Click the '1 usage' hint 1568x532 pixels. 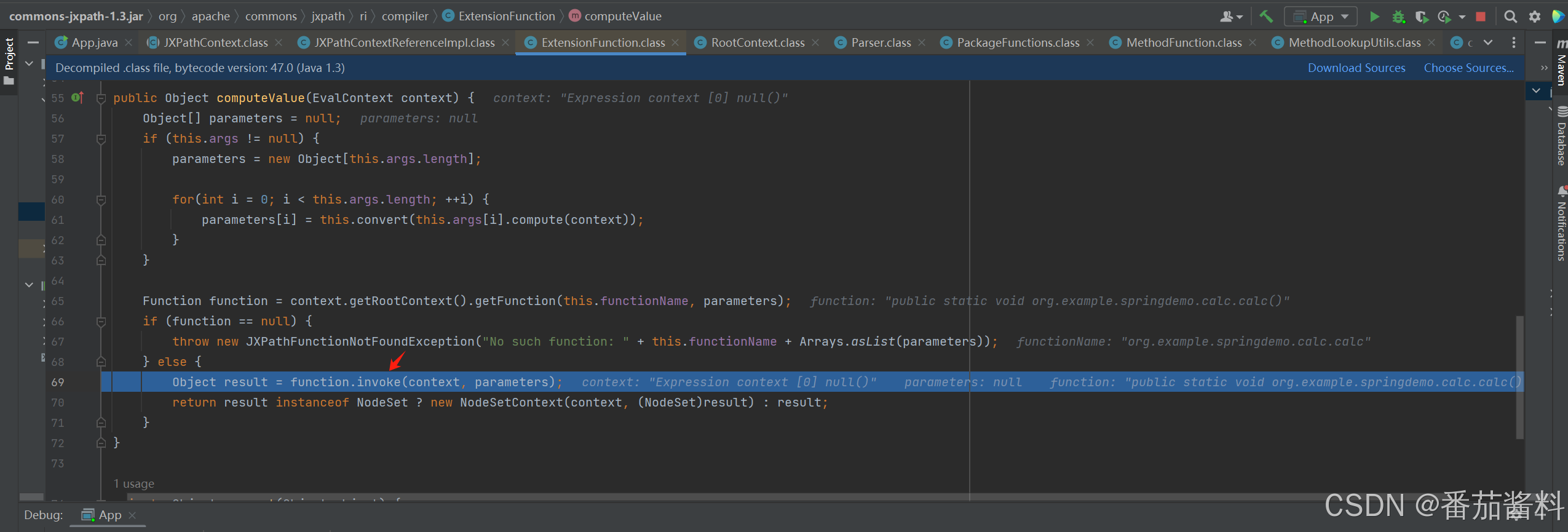click(x=133, y=483)
